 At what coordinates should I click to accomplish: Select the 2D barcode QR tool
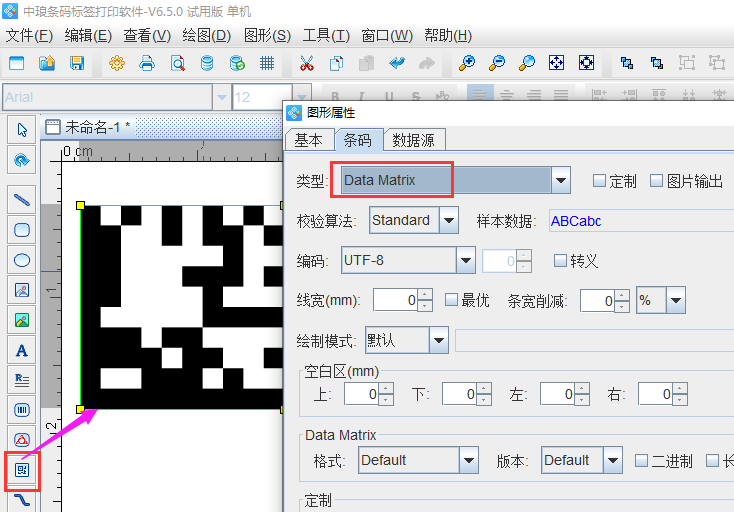click(22, 470)
